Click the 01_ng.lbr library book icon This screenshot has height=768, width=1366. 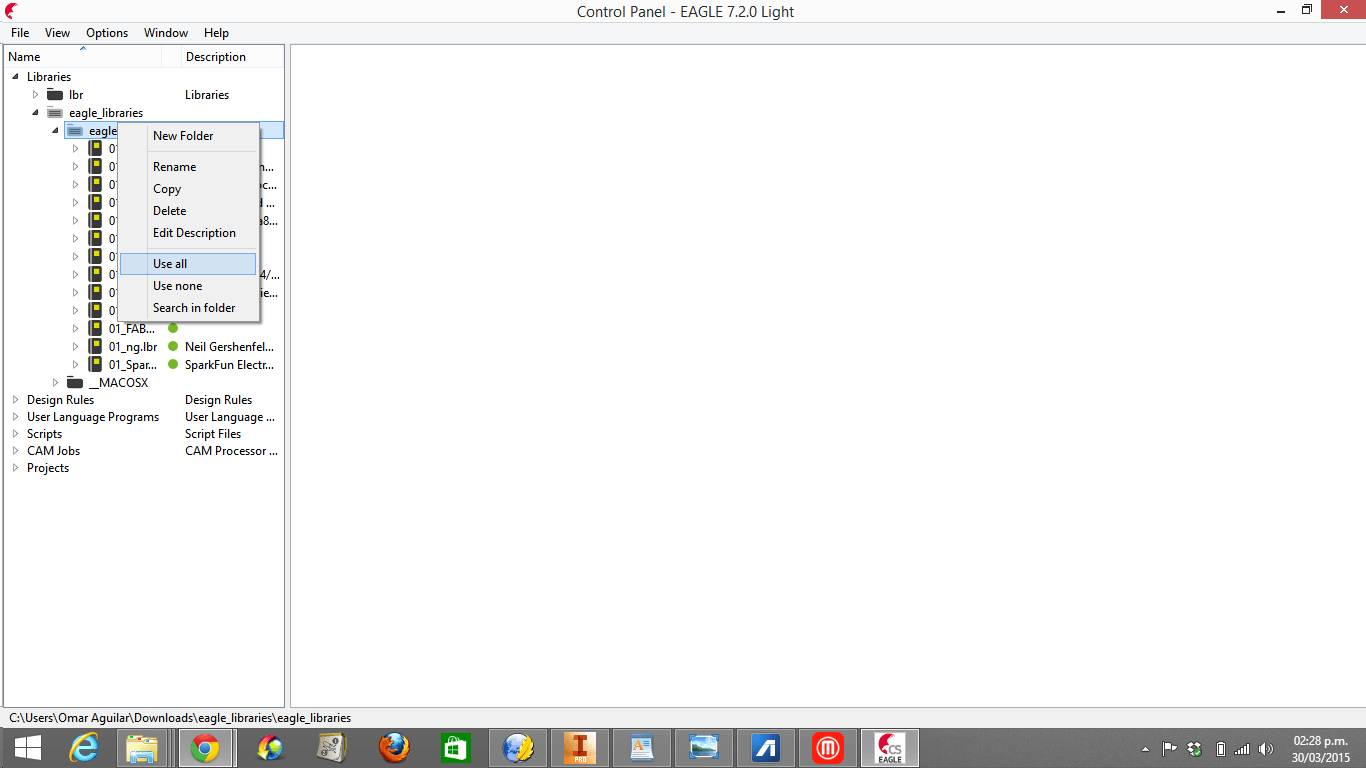tap(95, 346)
